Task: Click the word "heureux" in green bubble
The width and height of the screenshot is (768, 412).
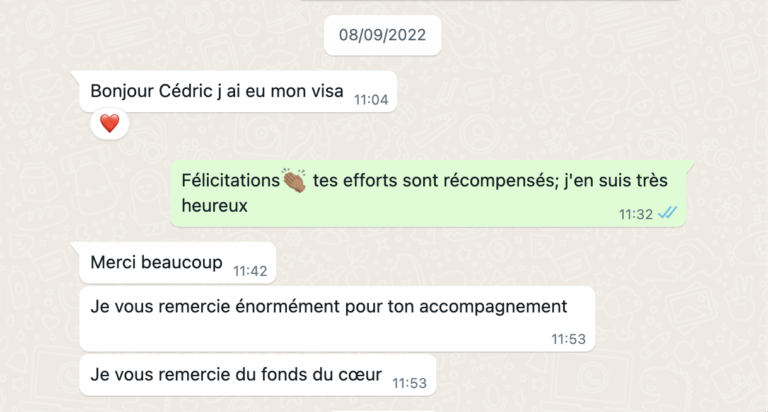Action: point(215,205)
